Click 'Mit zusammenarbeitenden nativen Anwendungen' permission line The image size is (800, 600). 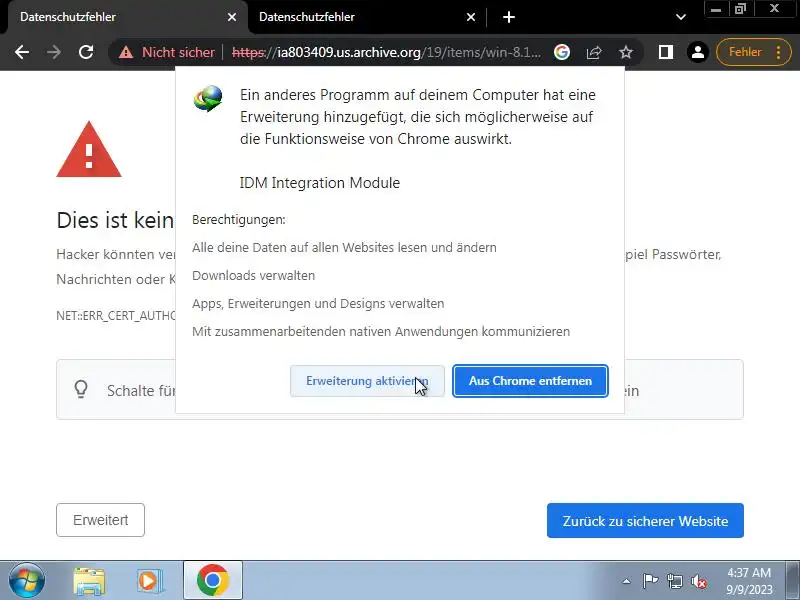point(381,332)
